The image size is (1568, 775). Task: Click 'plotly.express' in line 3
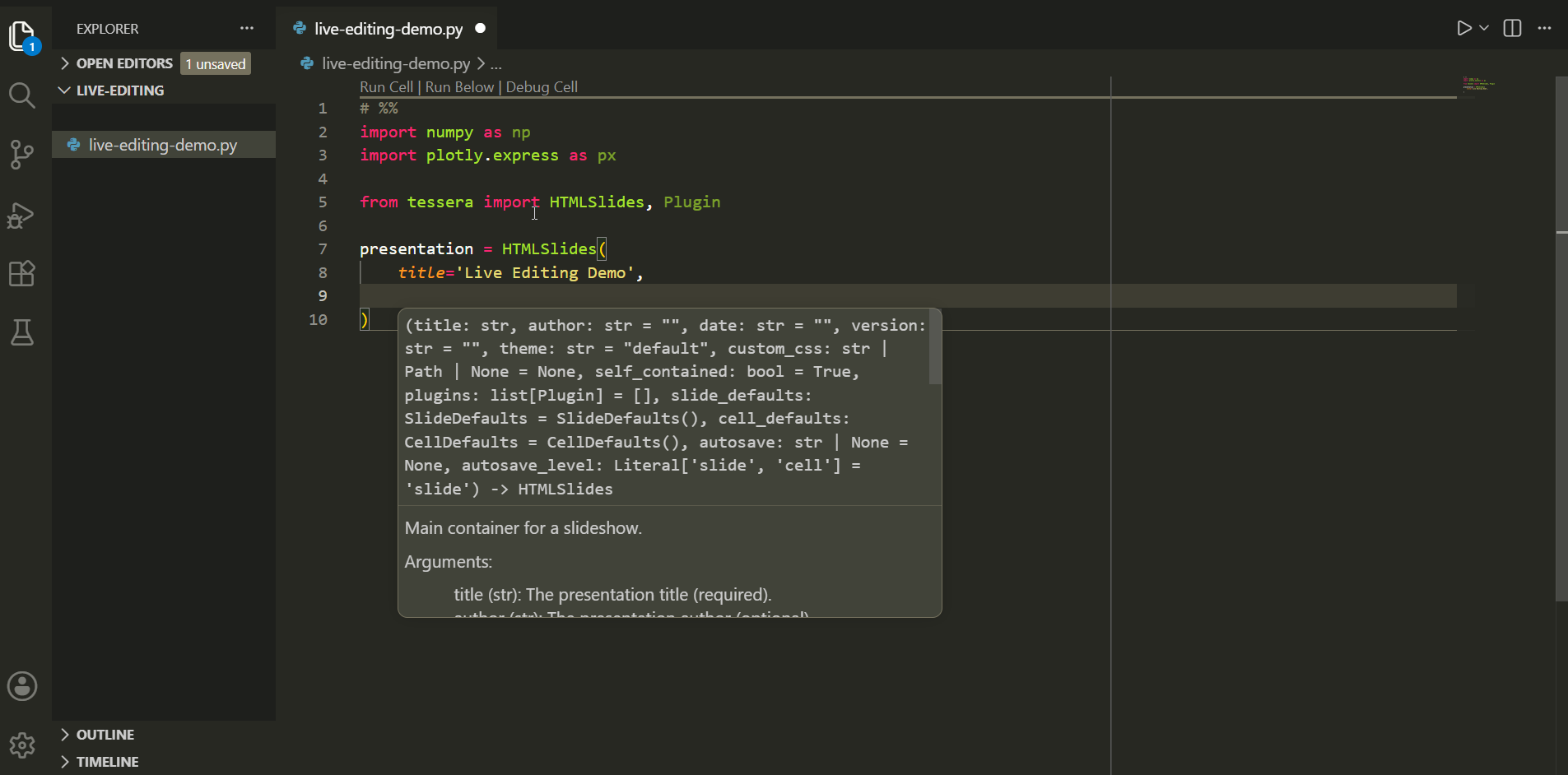[x=492, y=155]
